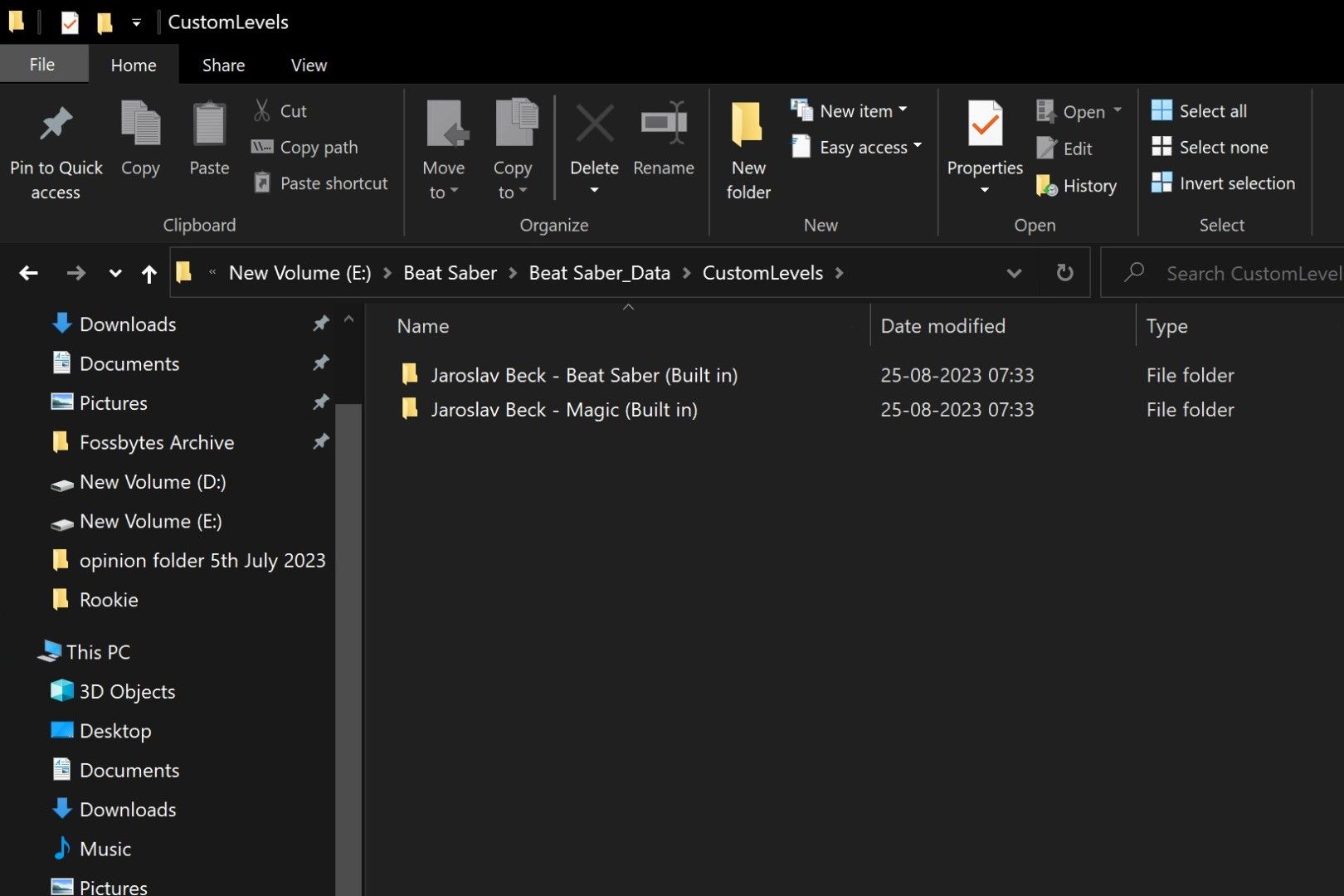Open 3D Objects under This PC
The width and height of the screenshot is (1344, 896).
(x=127, y=691)
